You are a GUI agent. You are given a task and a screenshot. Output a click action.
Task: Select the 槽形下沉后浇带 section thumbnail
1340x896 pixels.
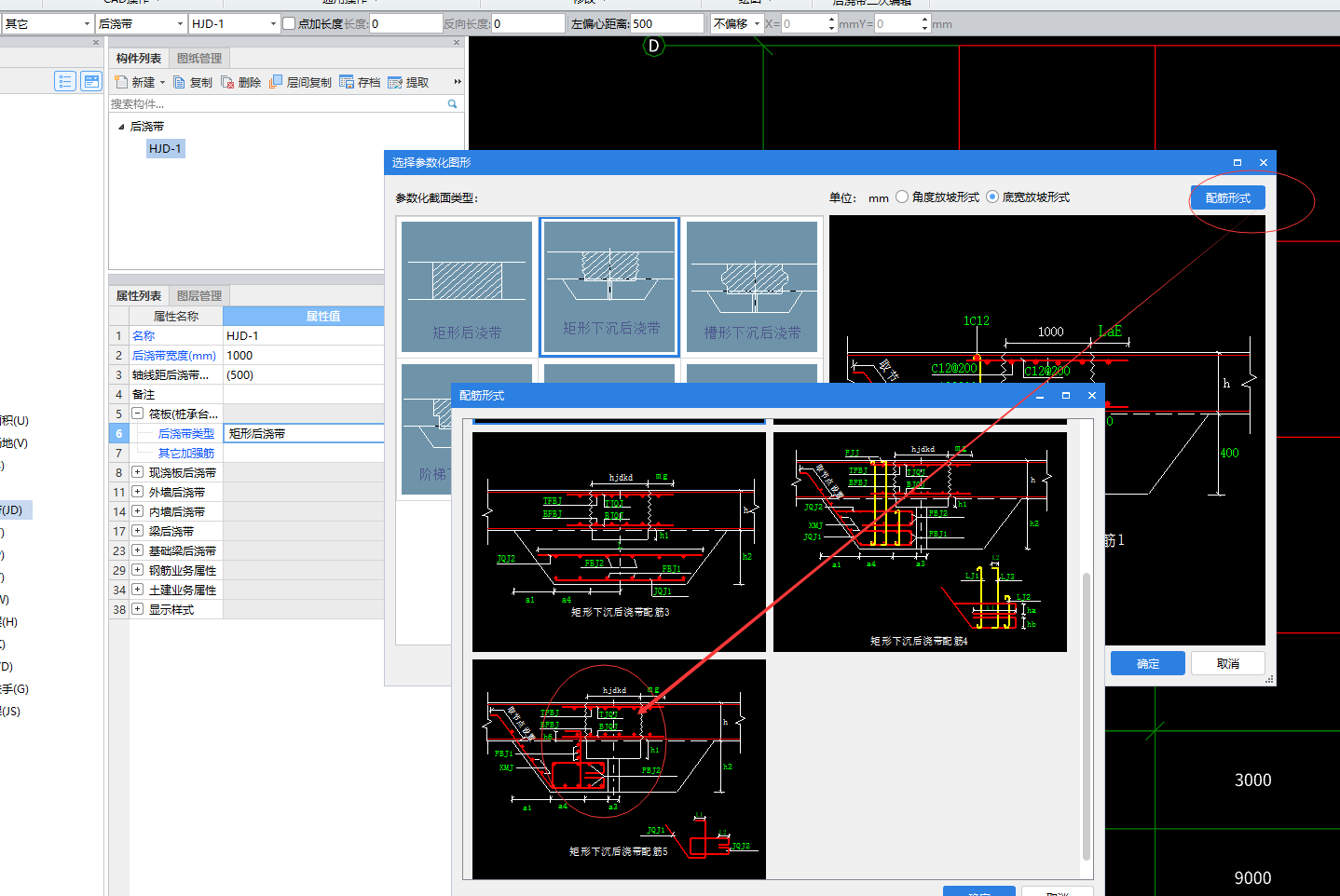click(752, 287)
